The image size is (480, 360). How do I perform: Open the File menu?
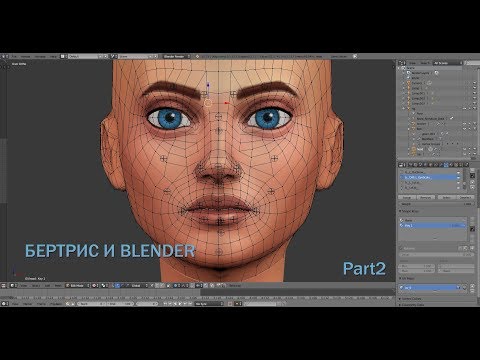(14, 57)
